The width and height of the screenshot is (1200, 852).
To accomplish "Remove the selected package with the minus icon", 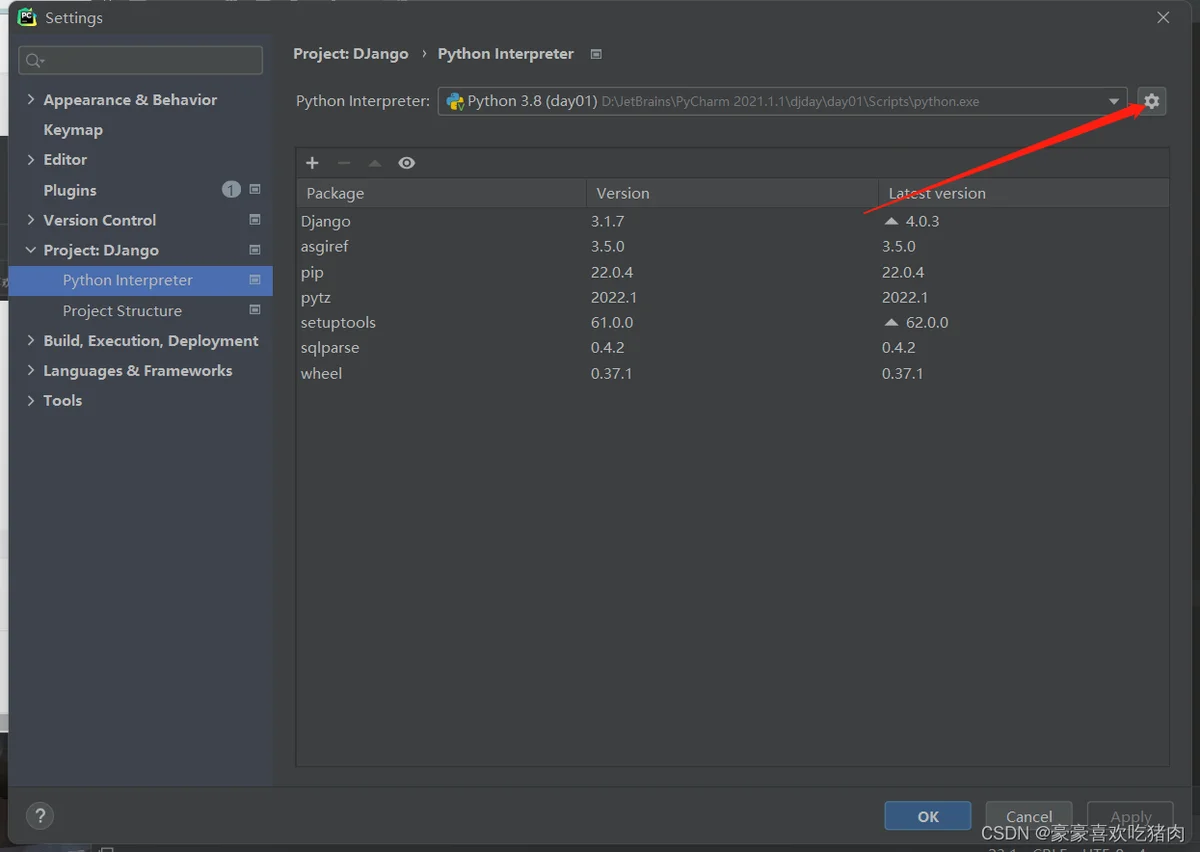I will click(344, 163).
